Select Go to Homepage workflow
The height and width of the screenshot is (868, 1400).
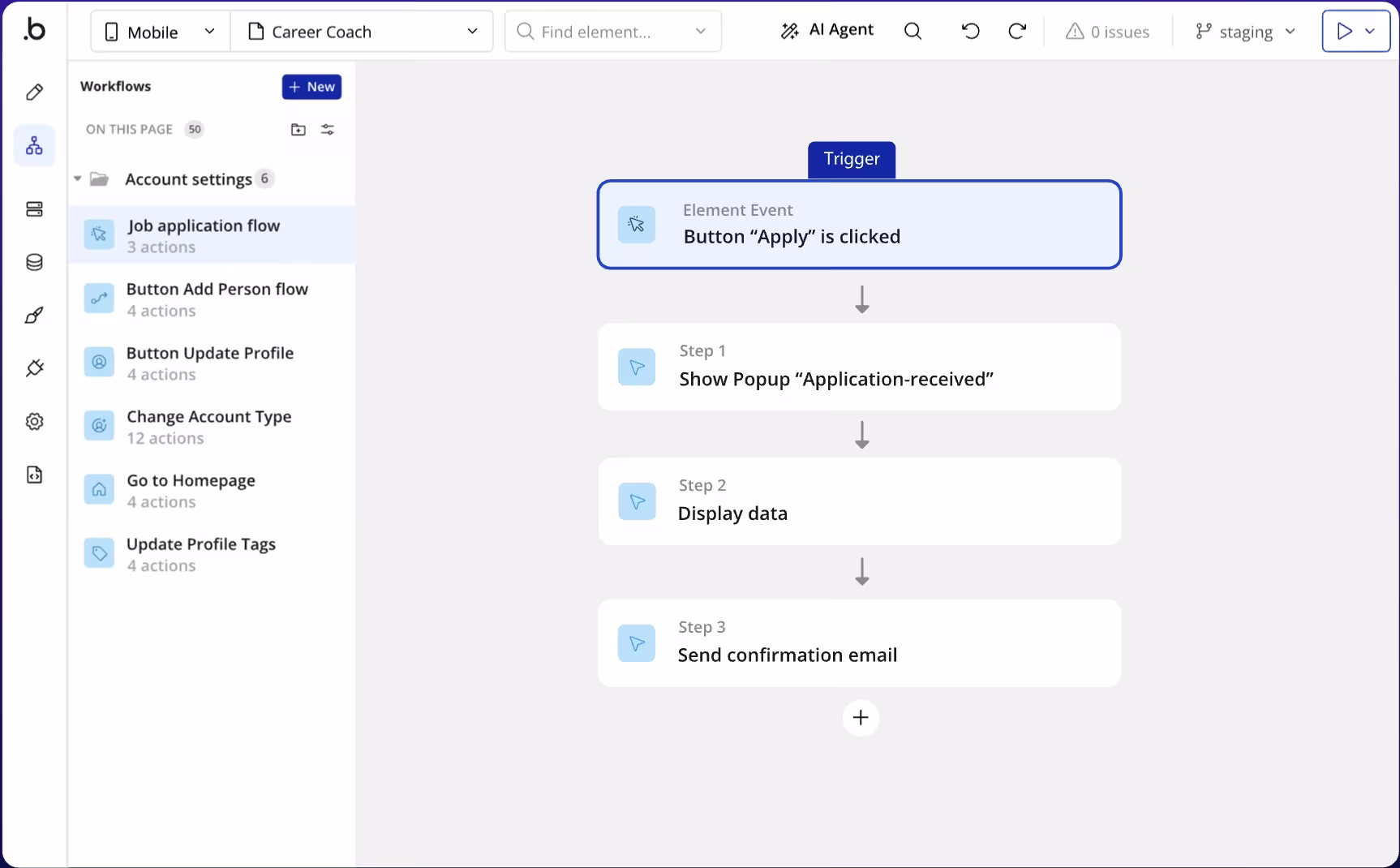tap(212, 489)
